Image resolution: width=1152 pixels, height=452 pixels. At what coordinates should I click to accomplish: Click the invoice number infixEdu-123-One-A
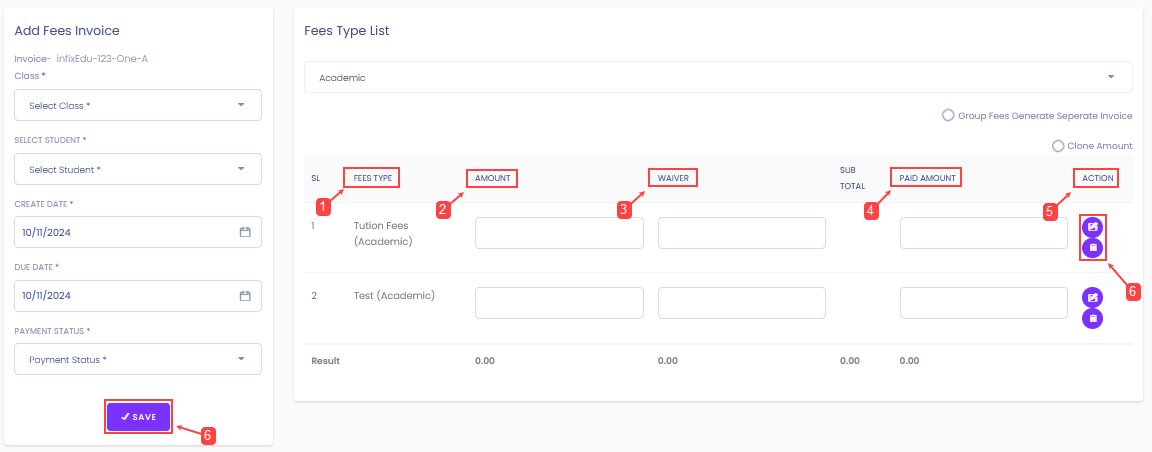[x=102, y=59]
